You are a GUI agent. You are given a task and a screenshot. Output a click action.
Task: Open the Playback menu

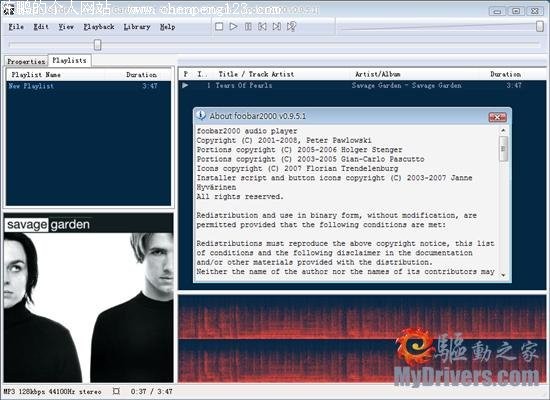99,27
